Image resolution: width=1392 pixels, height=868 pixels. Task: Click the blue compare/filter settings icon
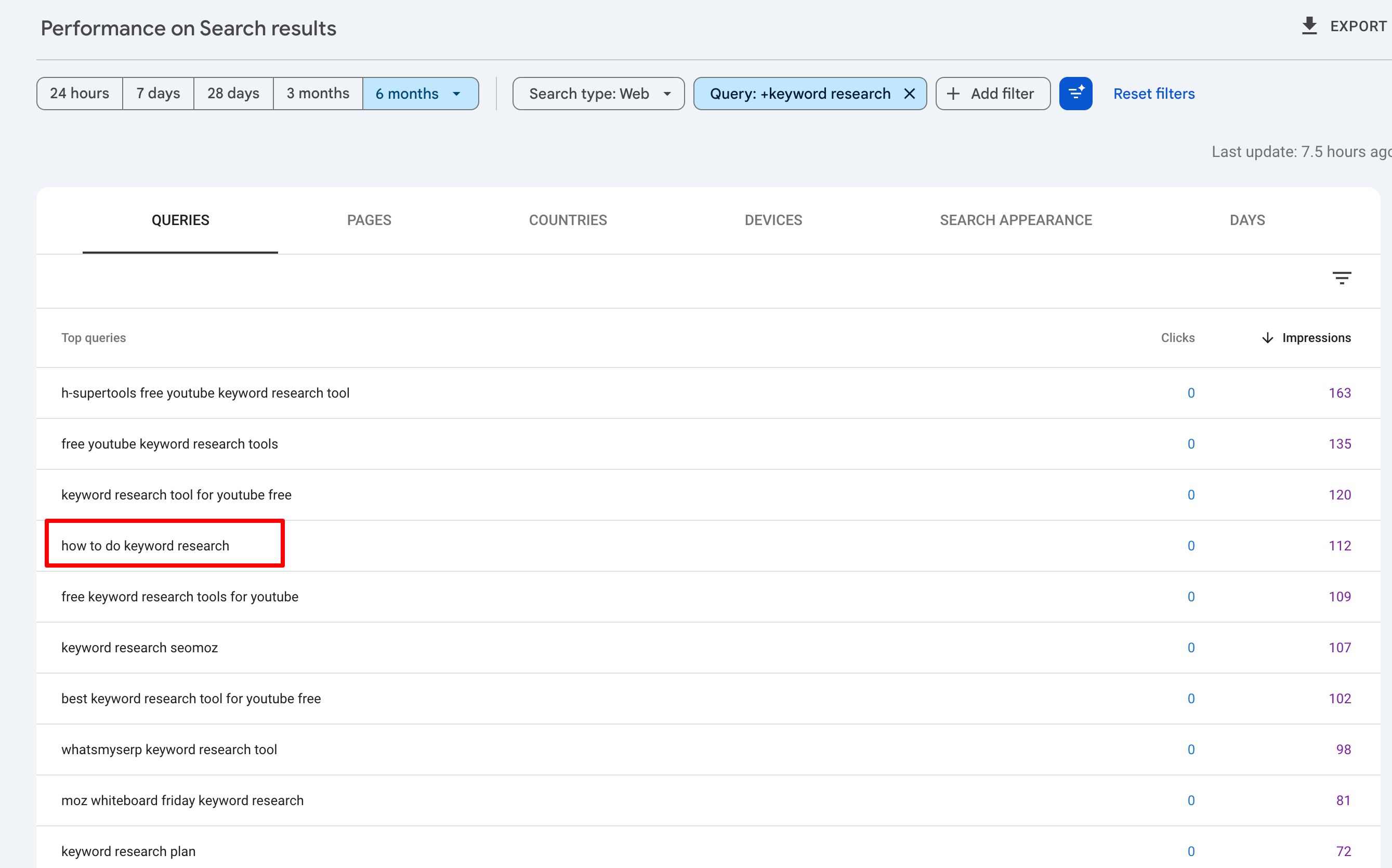[1076, 93]
